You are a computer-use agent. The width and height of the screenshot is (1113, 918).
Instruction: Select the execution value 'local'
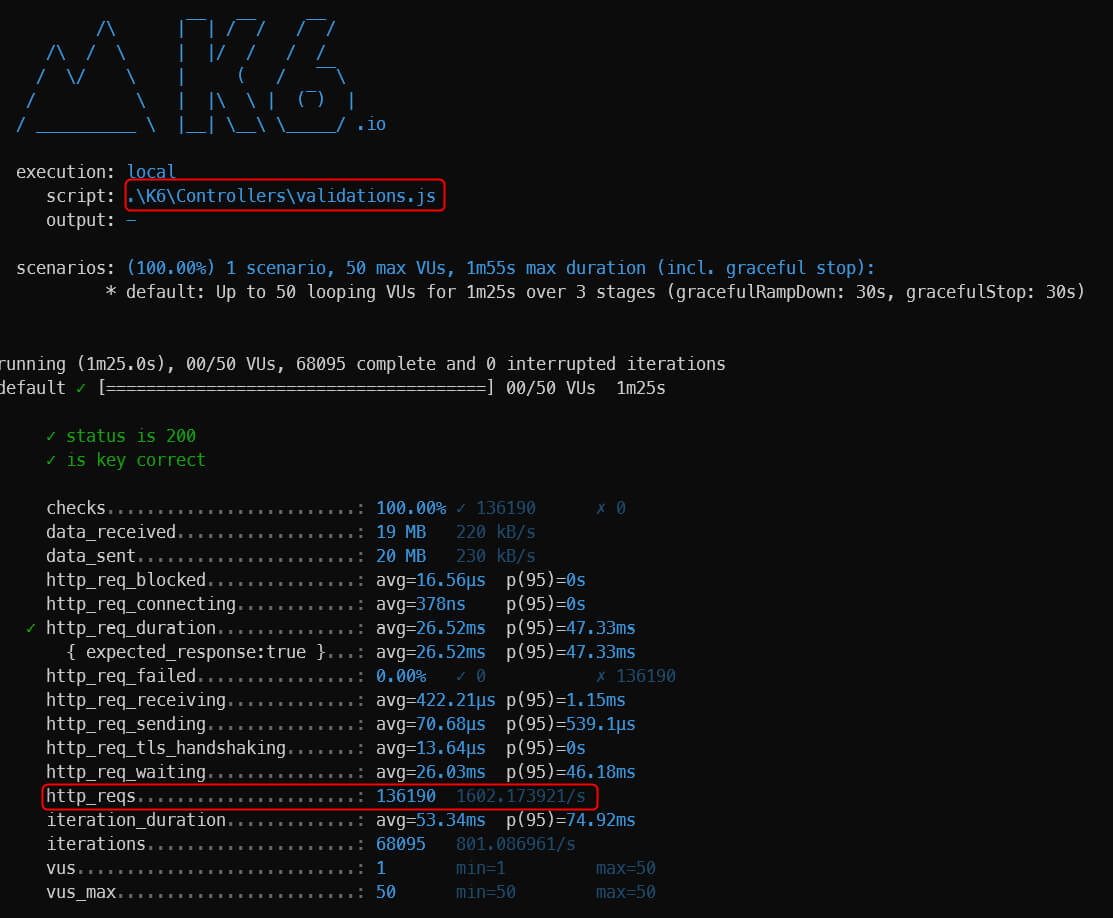[151, 172]
